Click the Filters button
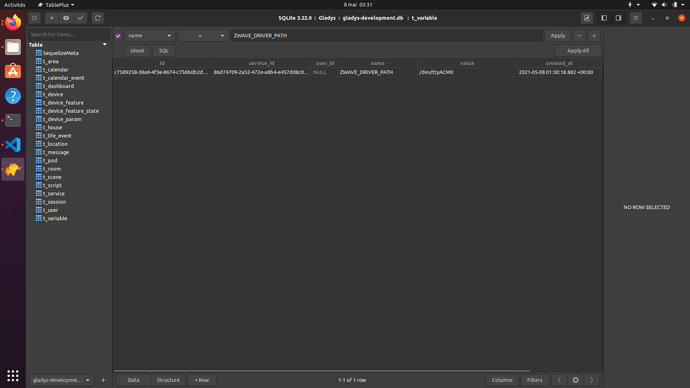690x388 pixels. point(535,380)
